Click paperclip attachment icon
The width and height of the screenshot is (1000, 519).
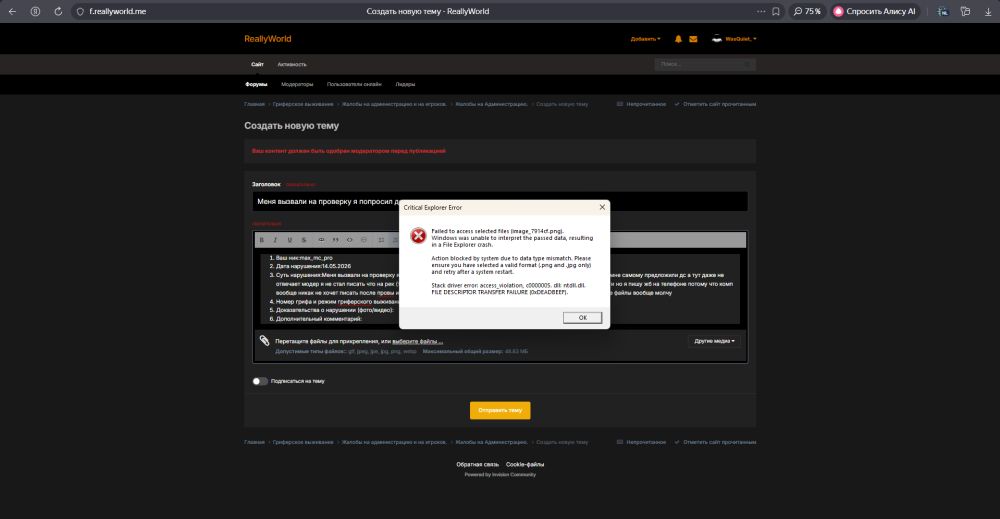coord(265,340)
